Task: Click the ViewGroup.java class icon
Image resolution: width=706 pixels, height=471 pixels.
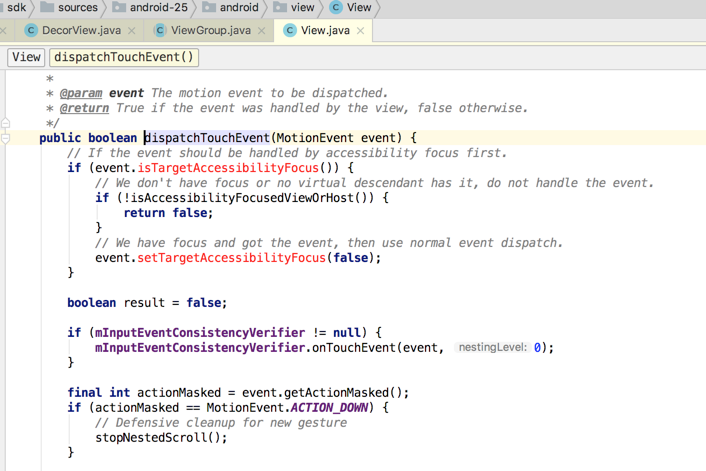Action: point(159,30)
